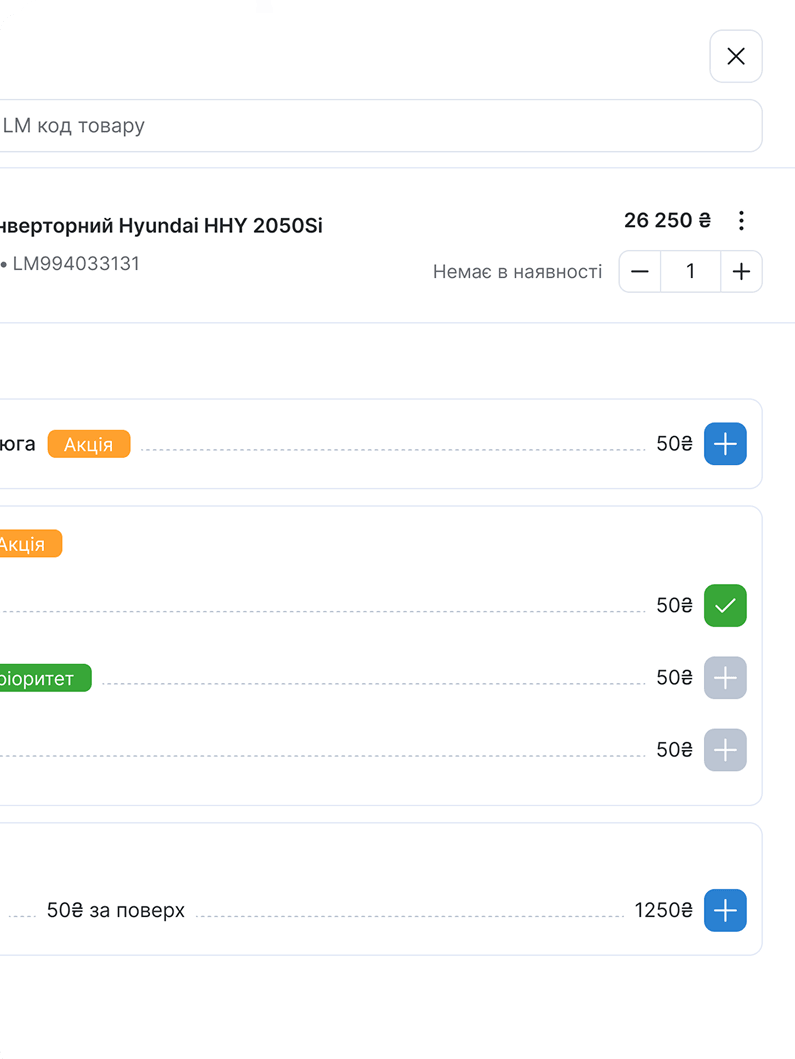The height and width of the screenshot is (1059, 795).
Task: Click the last greyed-out plus button for 50₴
Action: point(725,750)
